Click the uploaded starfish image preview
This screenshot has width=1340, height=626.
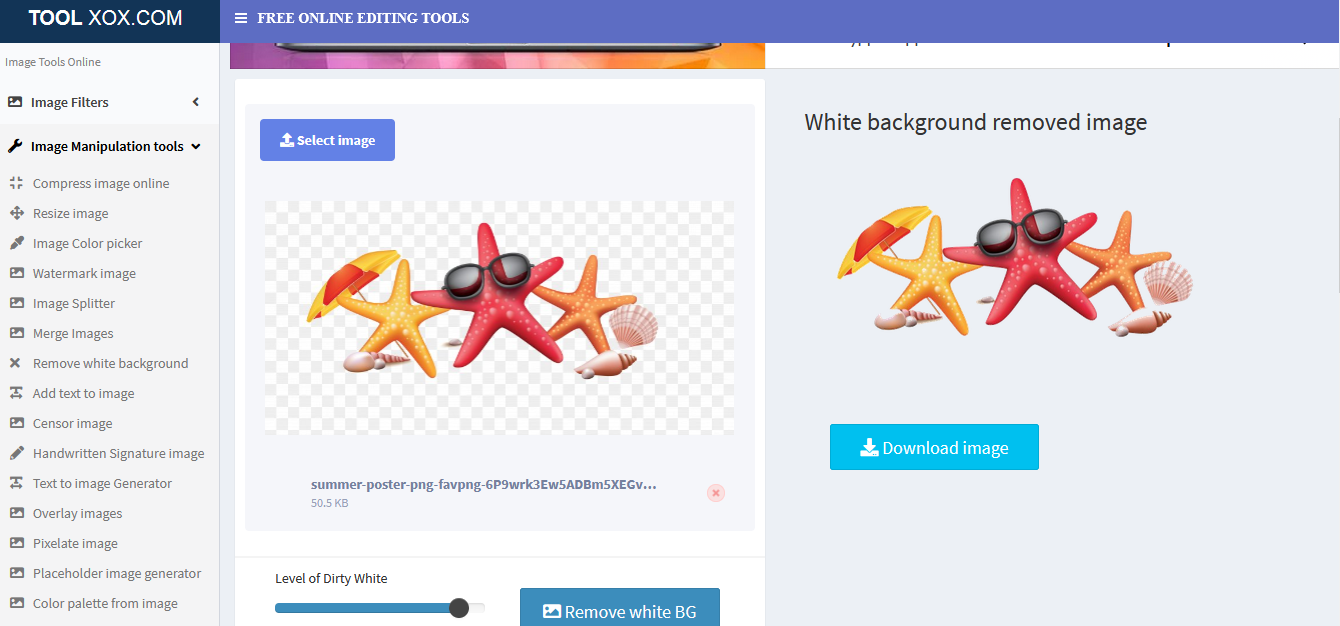pyautogui.click(x=499, y=317)
